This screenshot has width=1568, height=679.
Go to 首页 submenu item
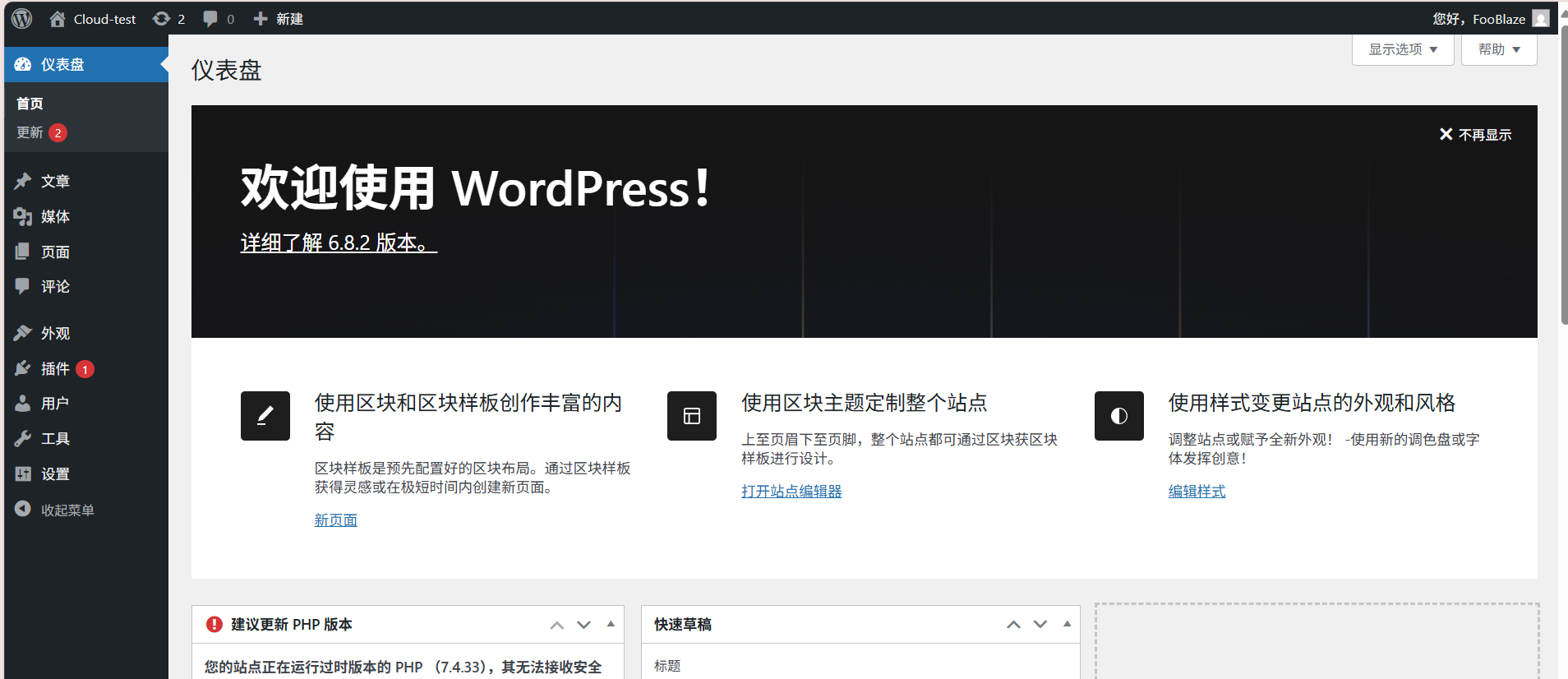[x=30, y=104]
